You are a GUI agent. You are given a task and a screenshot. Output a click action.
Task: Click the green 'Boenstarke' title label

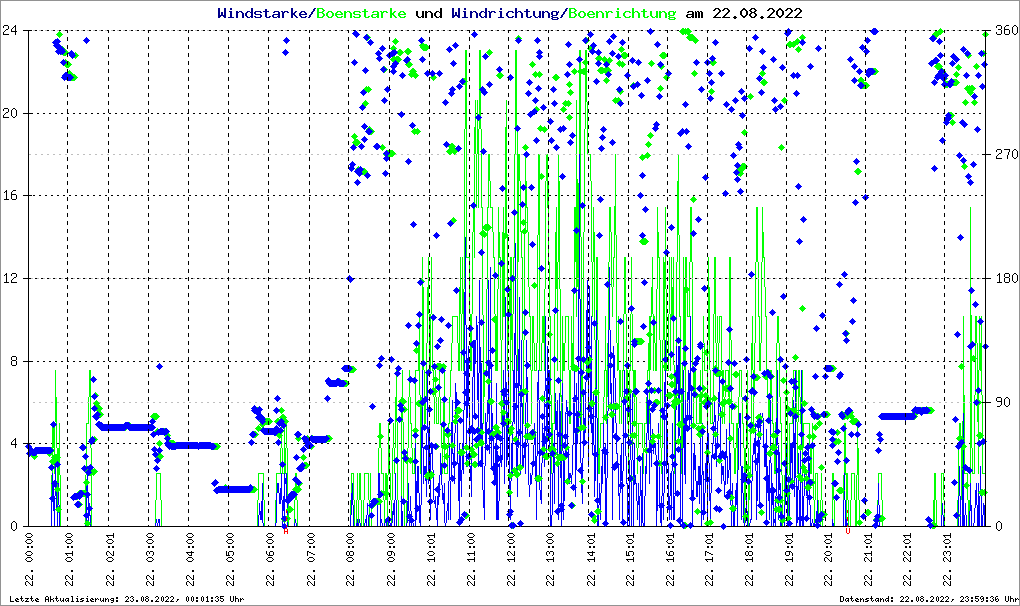(x=361, y=13)
